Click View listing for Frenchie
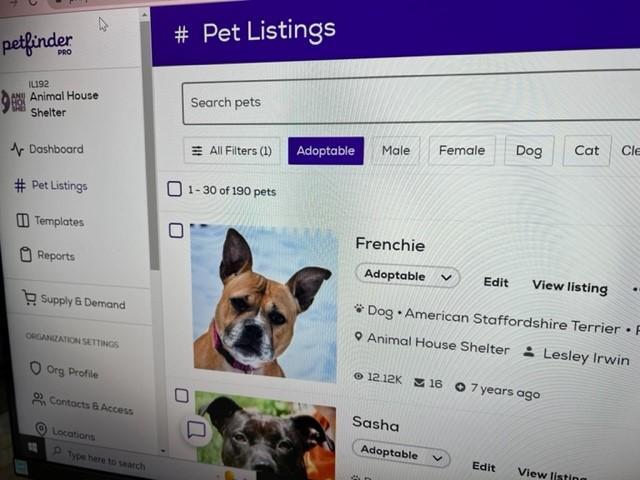 click(x=570, y=287)
